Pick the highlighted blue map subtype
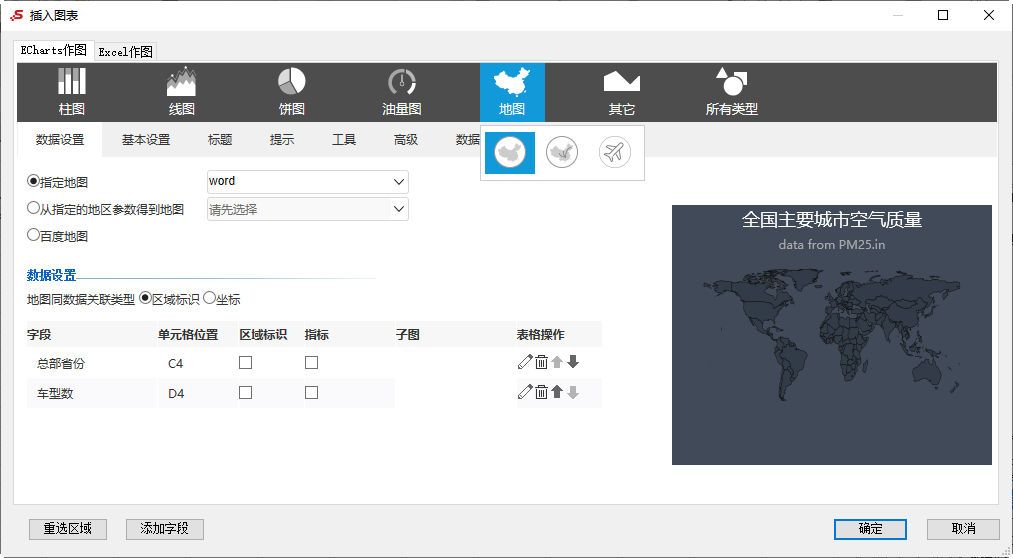 [x=510, y=153]
